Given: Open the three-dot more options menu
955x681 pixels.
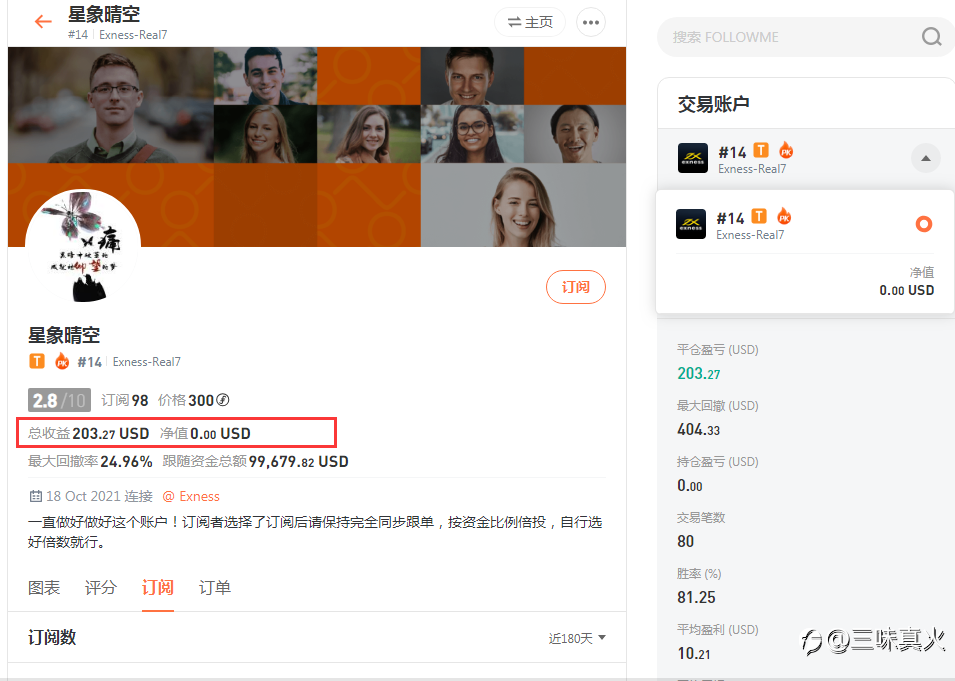Looking at the screenshot, I should point(591,23).
